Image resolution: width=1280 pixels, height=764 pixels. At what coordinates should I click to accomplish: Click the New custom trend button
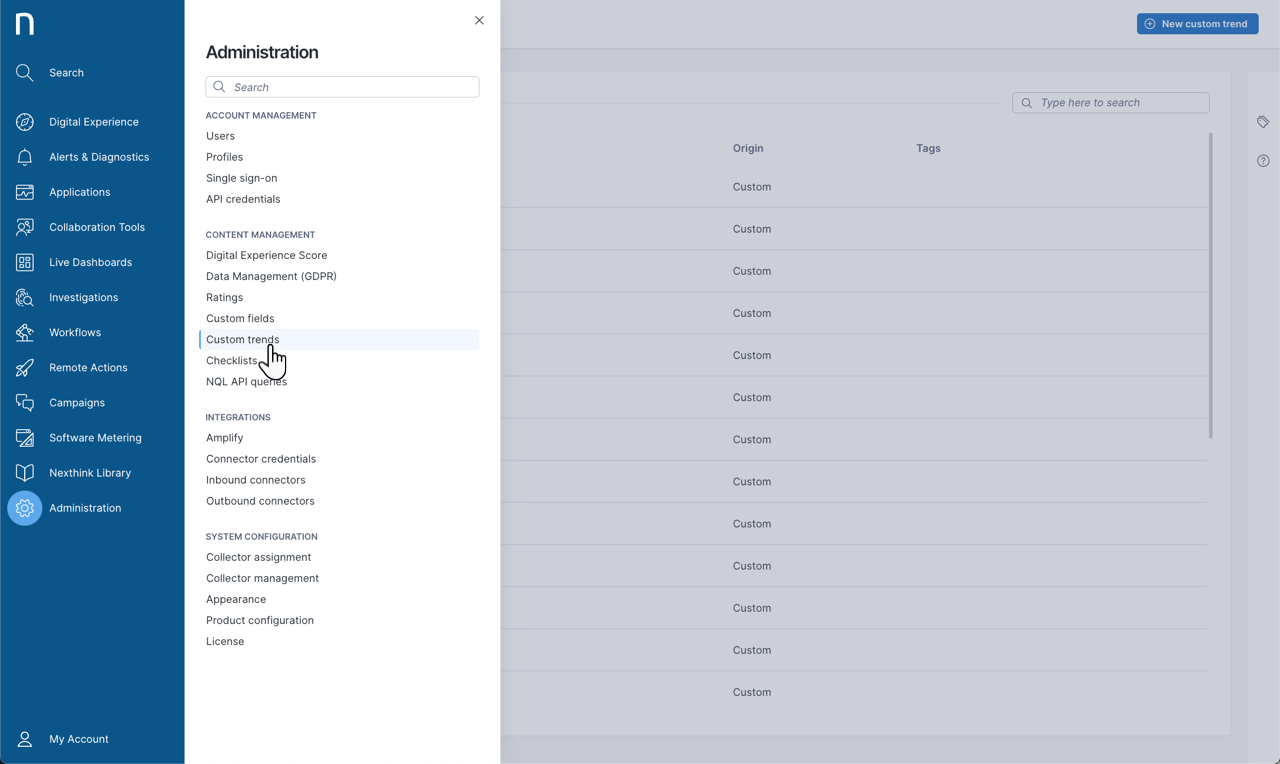point(1197,23)
